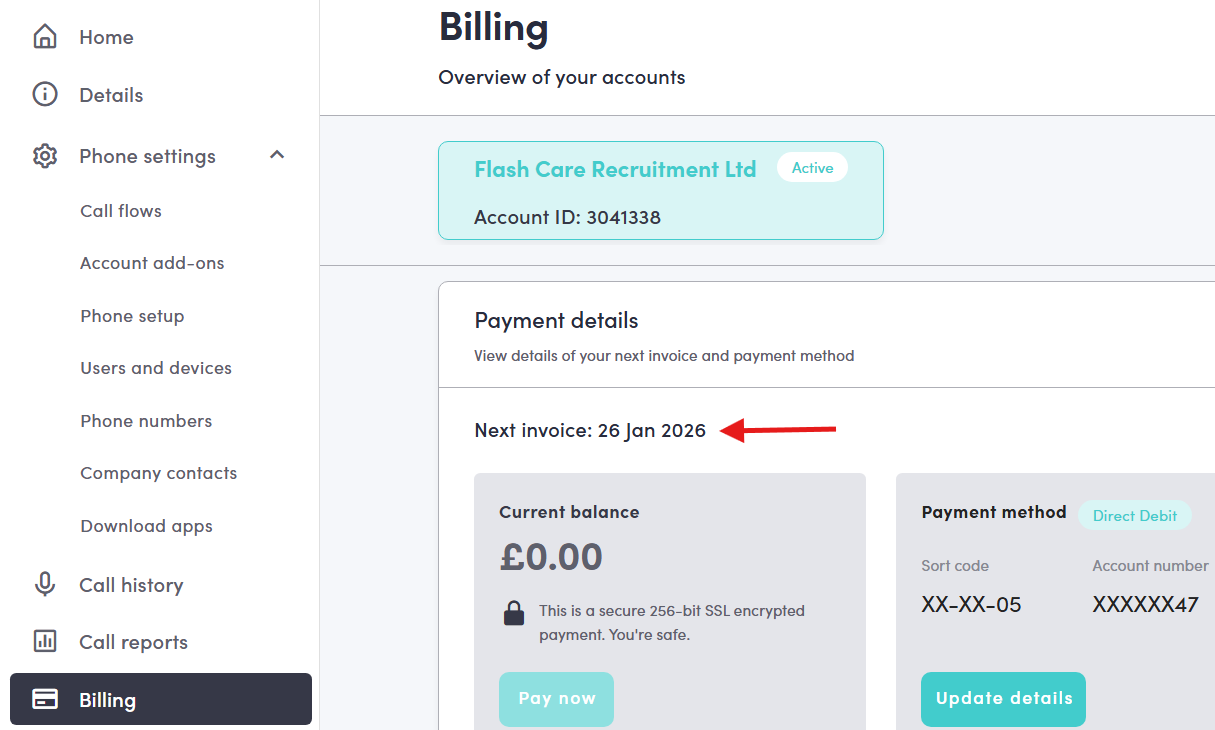Select the Flash Care Recruitment Ltd account card

click(660, 191)
